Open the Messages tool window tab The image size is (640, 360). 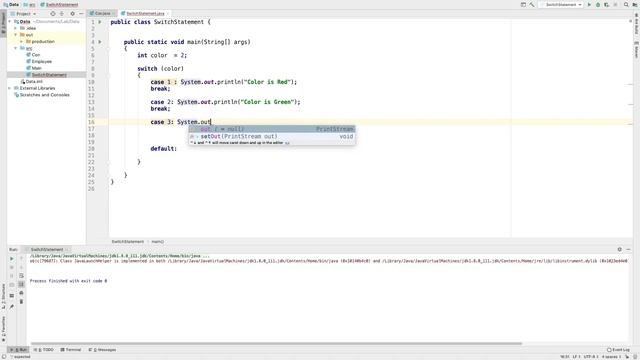(102, 350)
